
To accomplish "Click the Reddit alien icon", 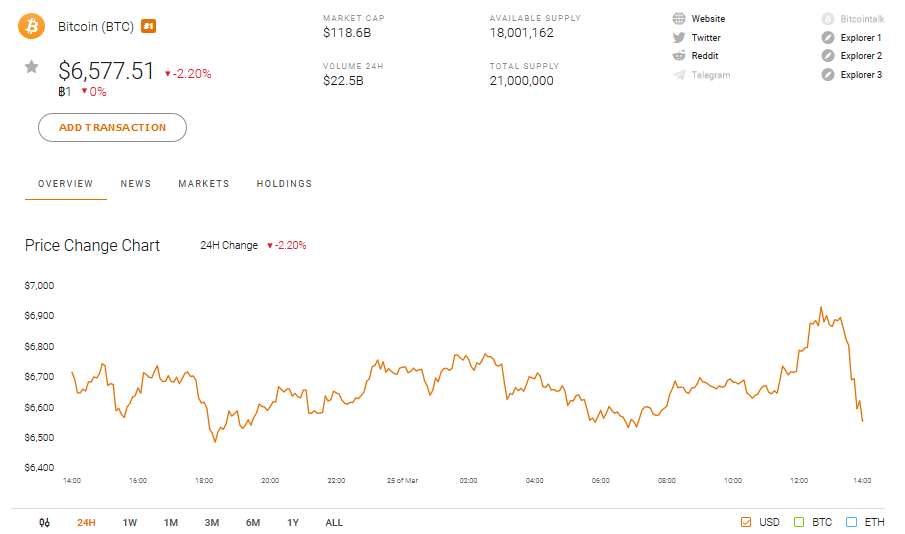I will pyautogui.click(x=679, y=55).
